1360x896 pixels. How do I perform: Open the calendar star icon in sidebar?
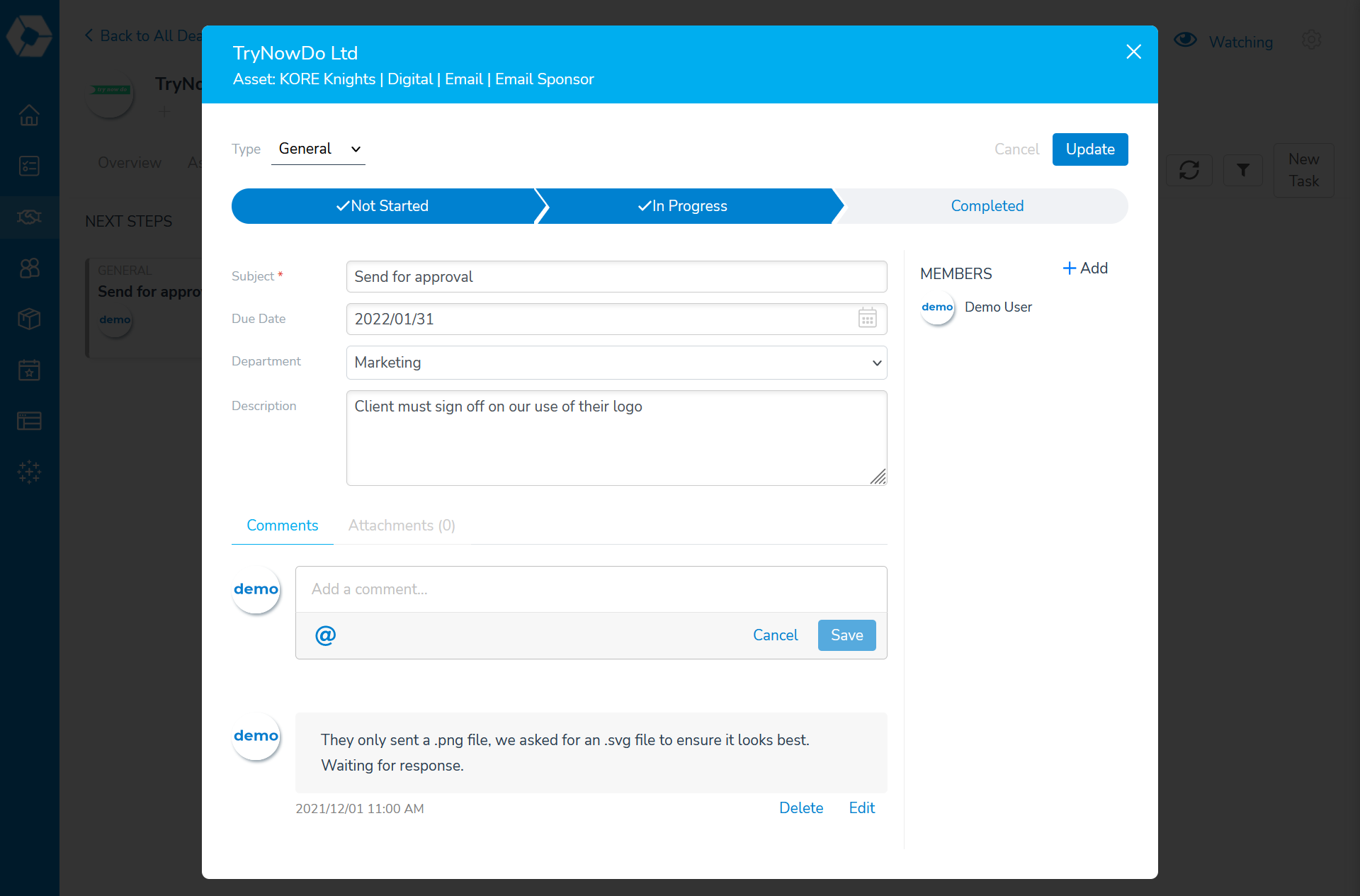point(29,370)
